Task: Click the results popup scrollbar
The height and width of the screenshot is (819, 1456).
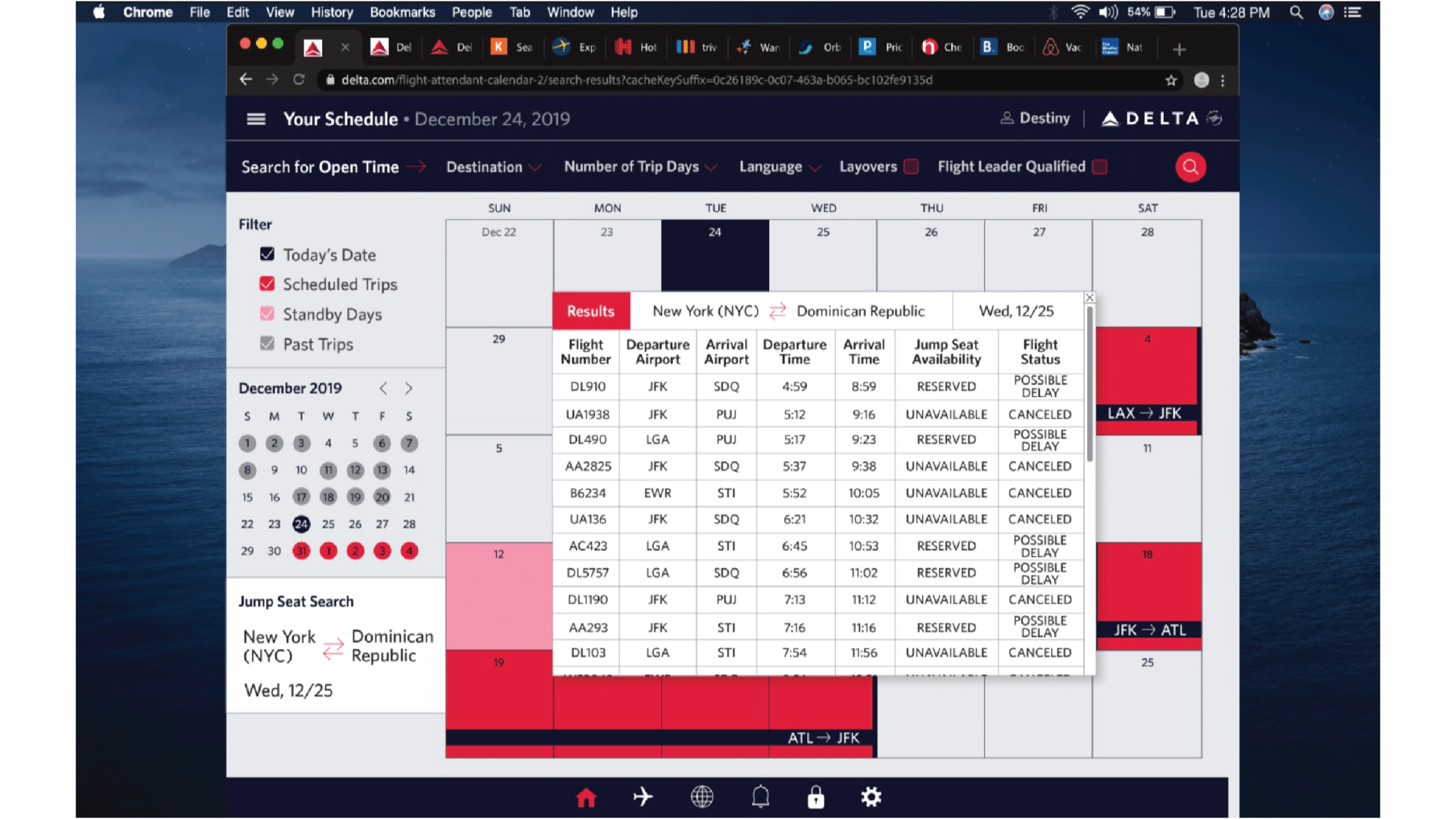Action: tap(1089, 384)
